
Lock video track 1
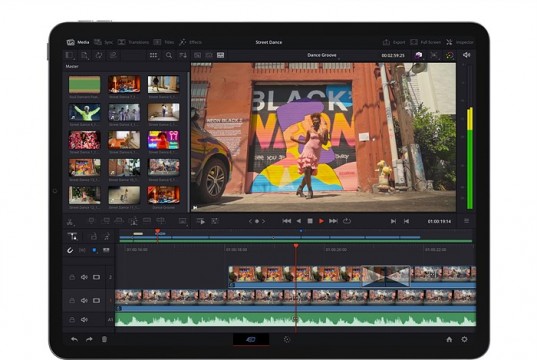(72, 300)
